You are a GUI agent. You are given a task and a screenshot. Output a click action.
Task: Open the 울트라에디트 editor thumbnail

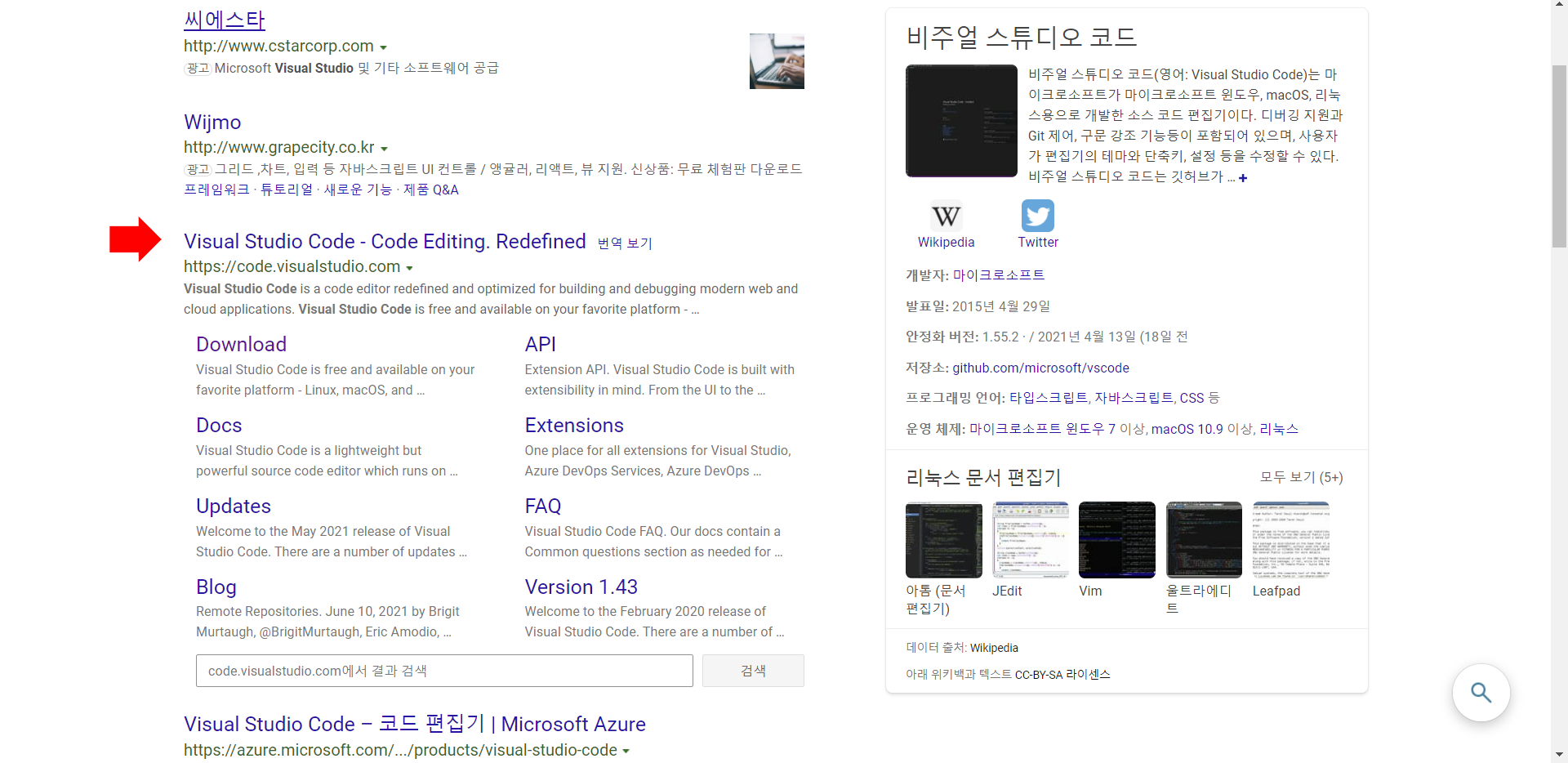point(1204,540)
